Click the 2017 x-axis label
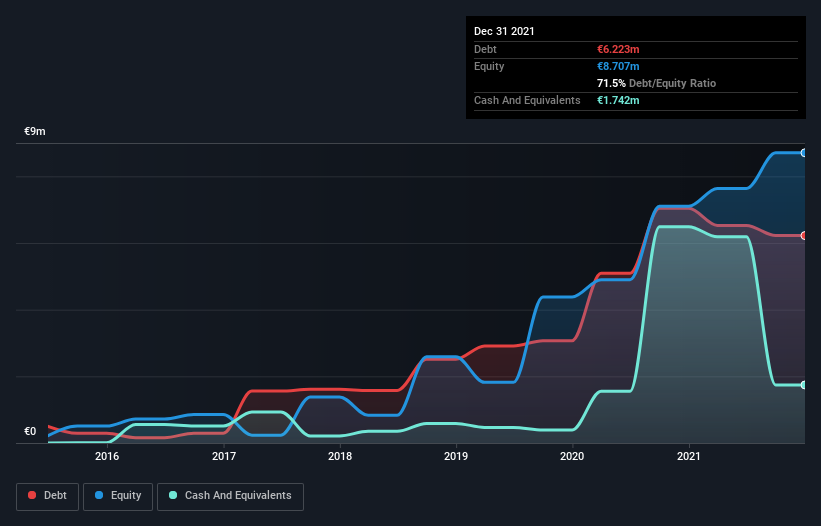Image resolution: width=821 pixels, height=526 pixels. tap(224, 456)
